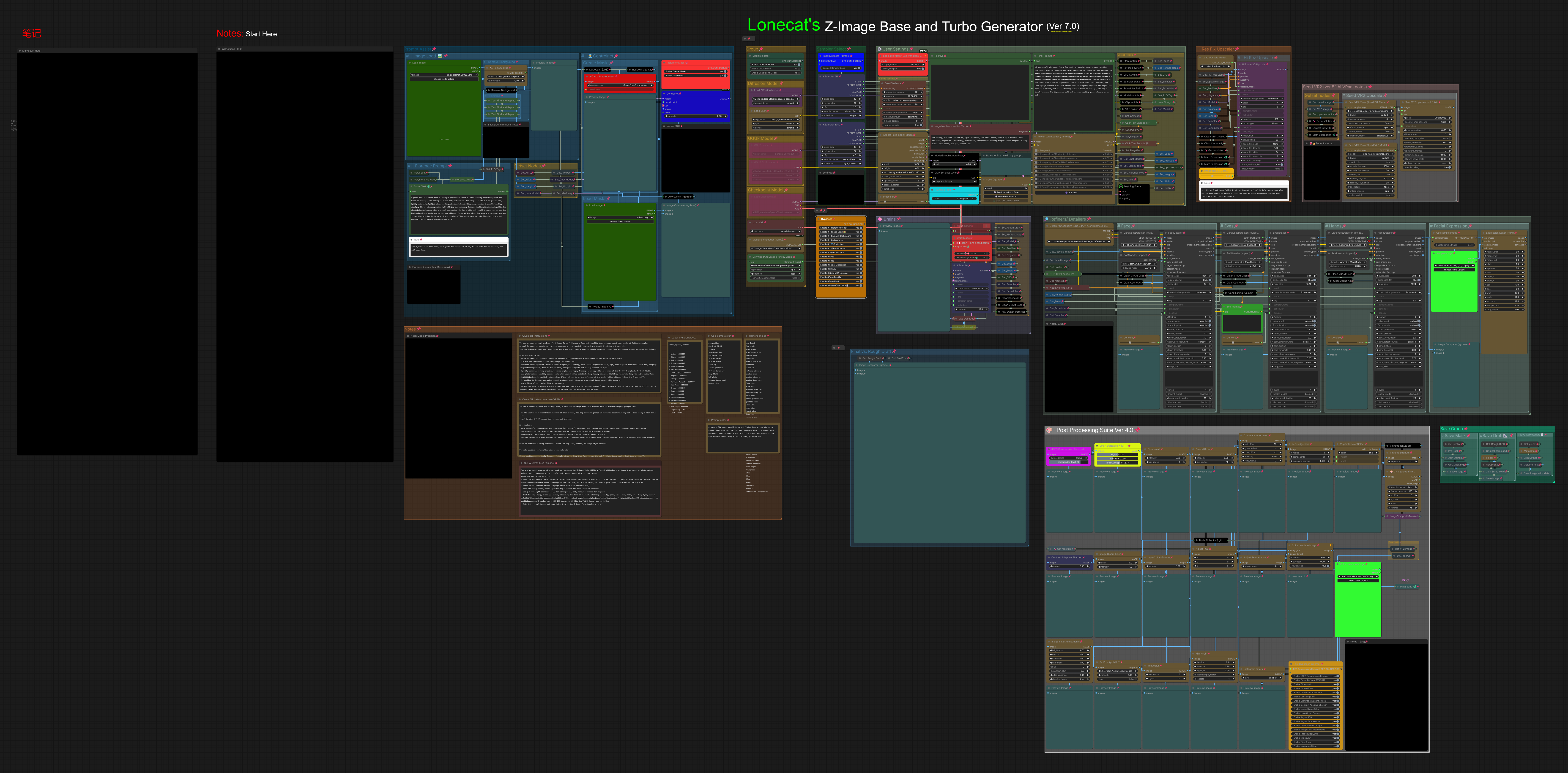Click the gear icon on User Settings group
The height and width of the screenshot is (773, 1568).
tap(880, 49)
